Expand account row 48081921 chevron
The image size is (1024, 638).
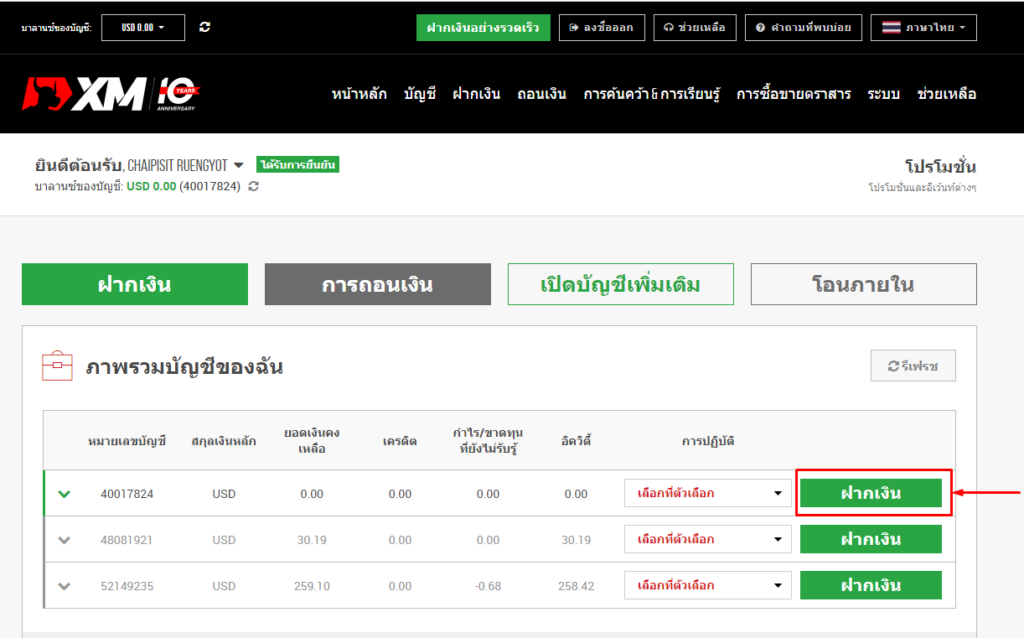[65, 540]
